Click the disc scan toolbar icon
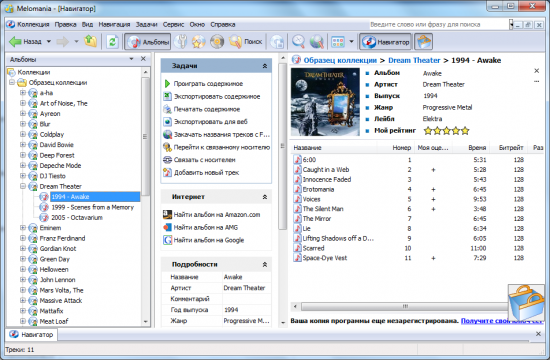This screenshot has height=360, width=550. tap(277, 42)
